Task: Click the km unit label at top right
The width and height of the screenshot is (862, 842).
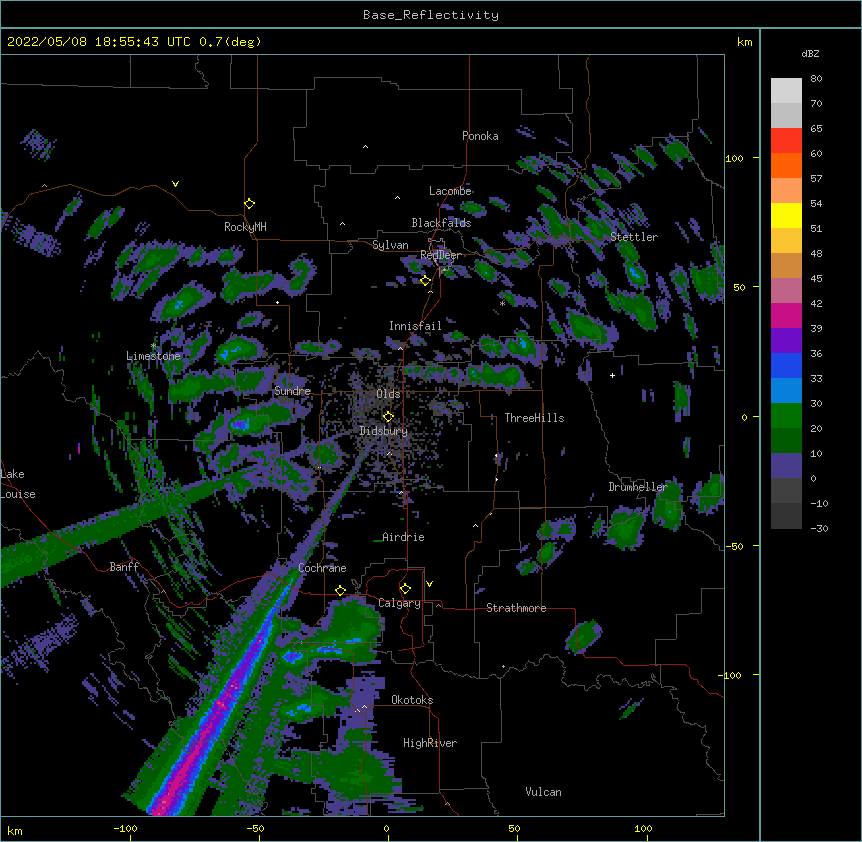Action: [744, 42]
